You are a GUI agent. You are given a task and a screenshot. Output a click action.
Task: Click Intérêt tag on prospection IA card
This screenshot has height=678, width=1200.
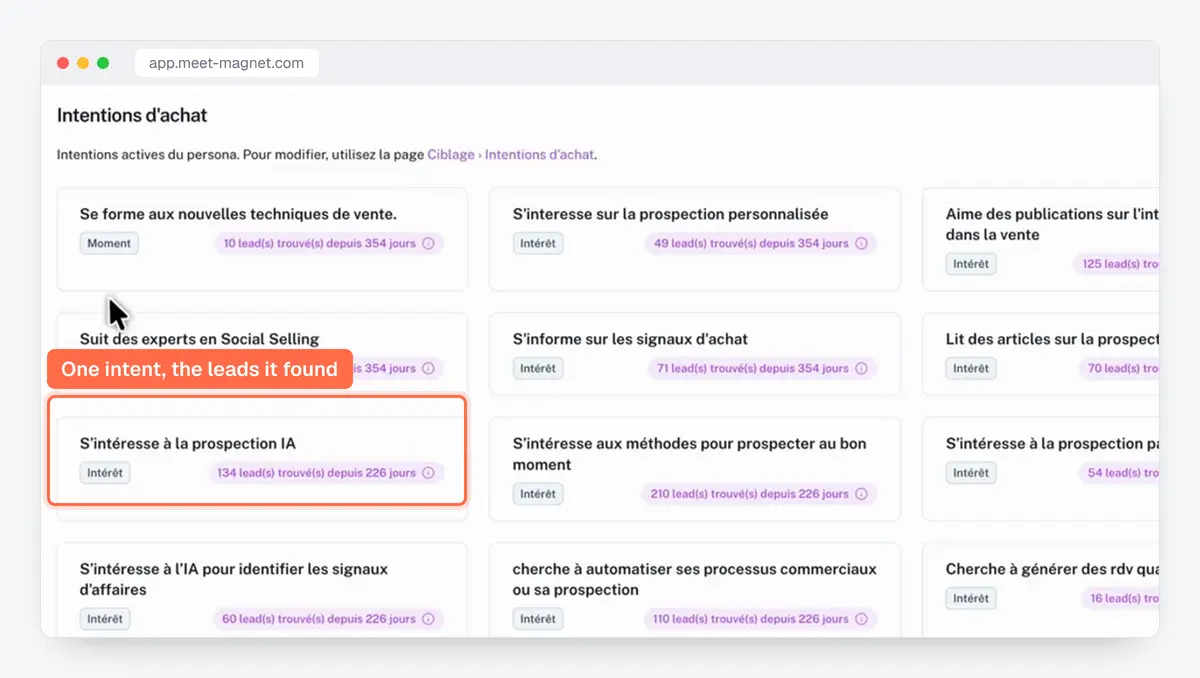pyautogui.click(x=105, y=473)
